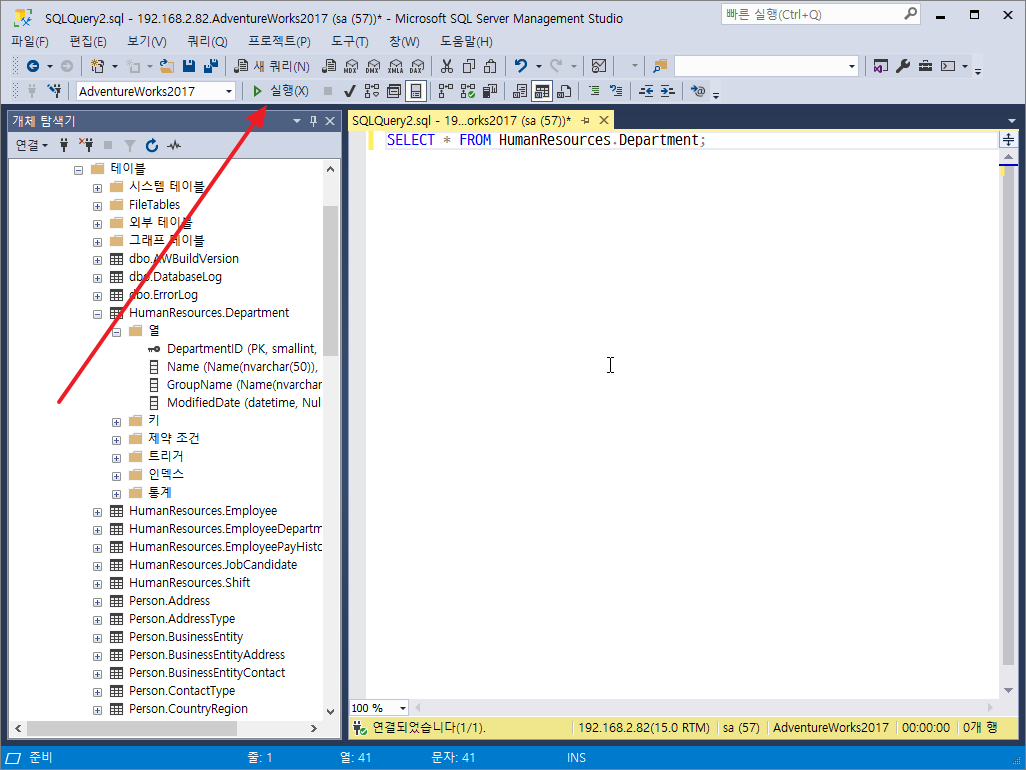Click the Undo arrow icon

click(521, 66)
